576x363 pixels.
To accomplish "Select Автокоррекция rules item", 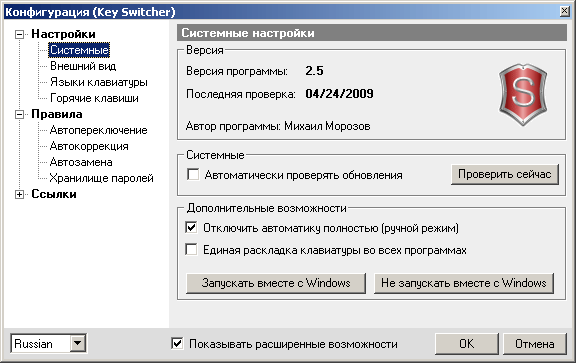I will (89, 146).
